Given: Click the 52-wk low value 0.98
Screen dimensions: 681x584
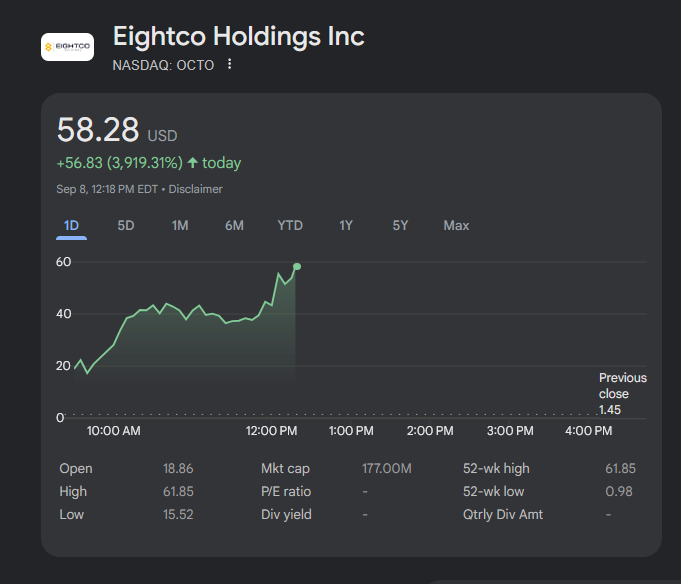Looking at the screenshot, I should [619, 492].
